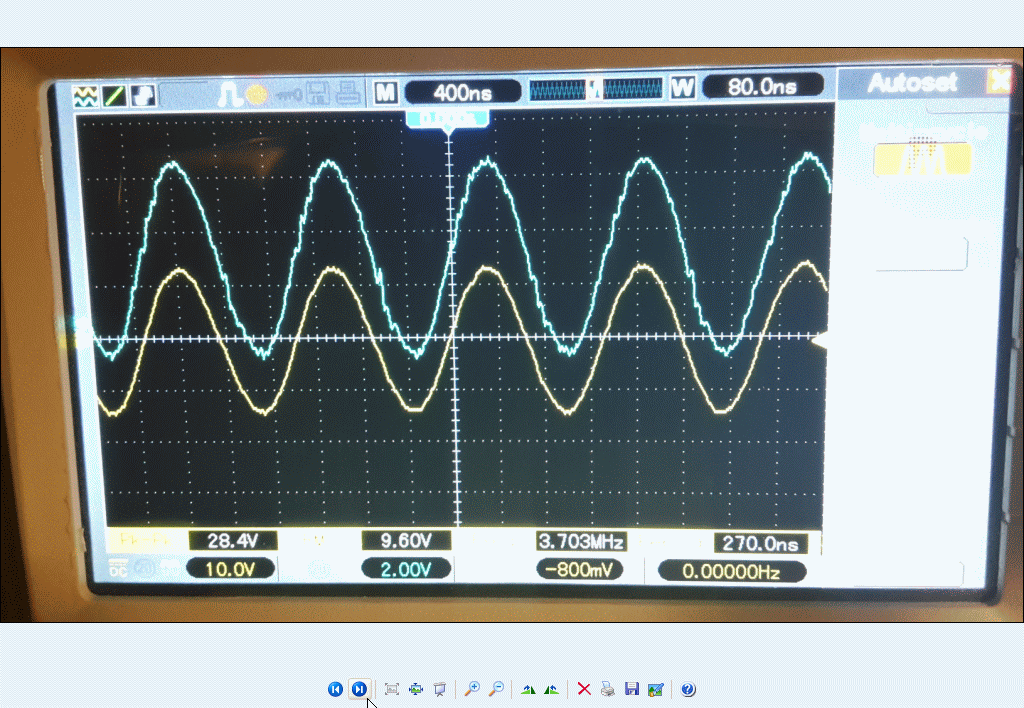
Task: Show the image at actual size
Action: click(416, 689)
